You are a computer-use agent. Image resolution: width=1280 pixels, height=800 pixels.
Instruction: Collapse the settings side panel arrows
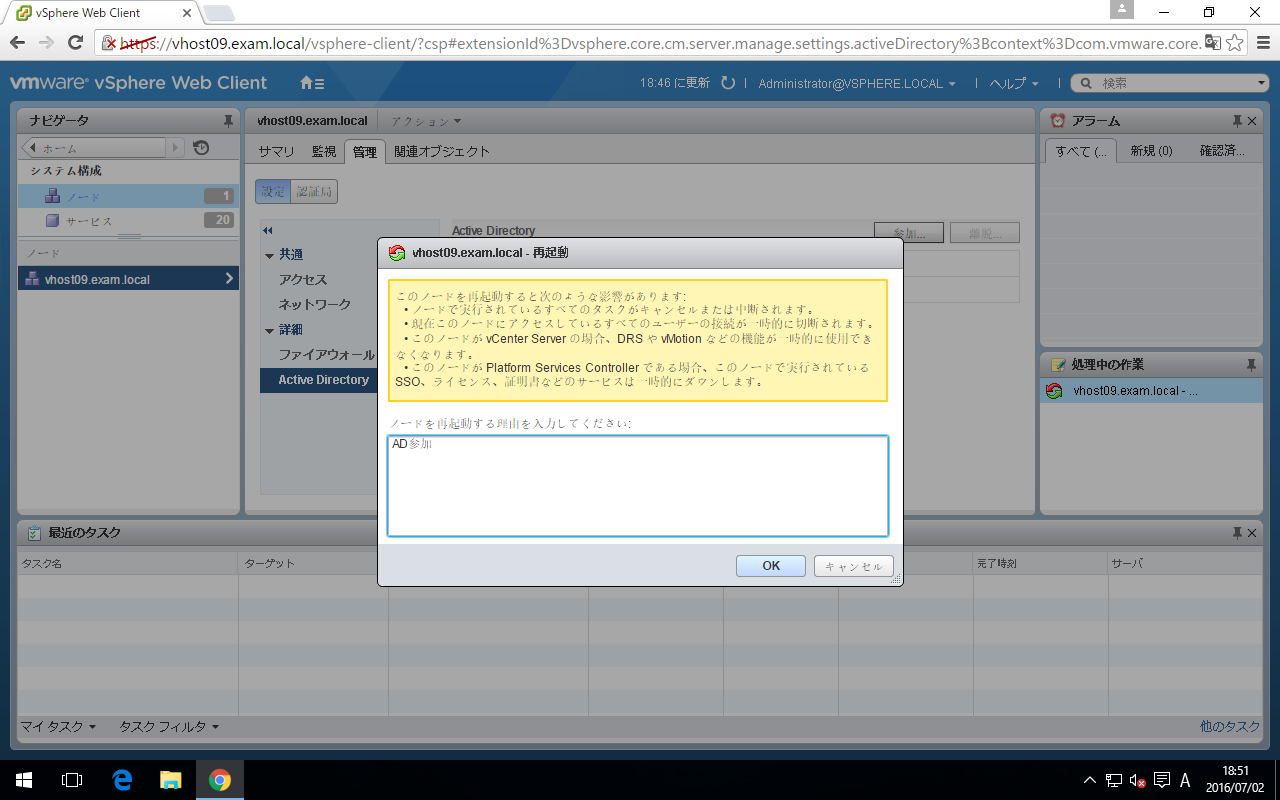pyautogui.click(x=268, y=231)
